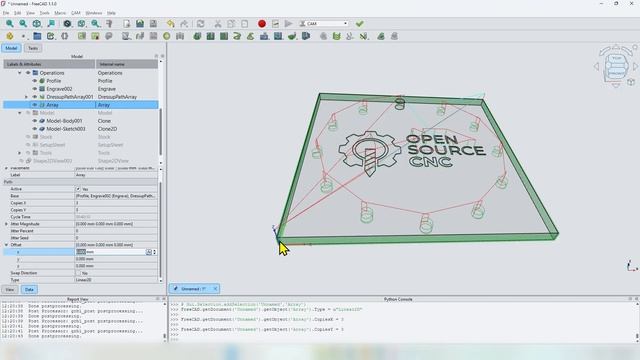This screenshot has width=640, height=360.
Task: Check the Swap Direction checkbox
Action: click(x=78, y=273)
